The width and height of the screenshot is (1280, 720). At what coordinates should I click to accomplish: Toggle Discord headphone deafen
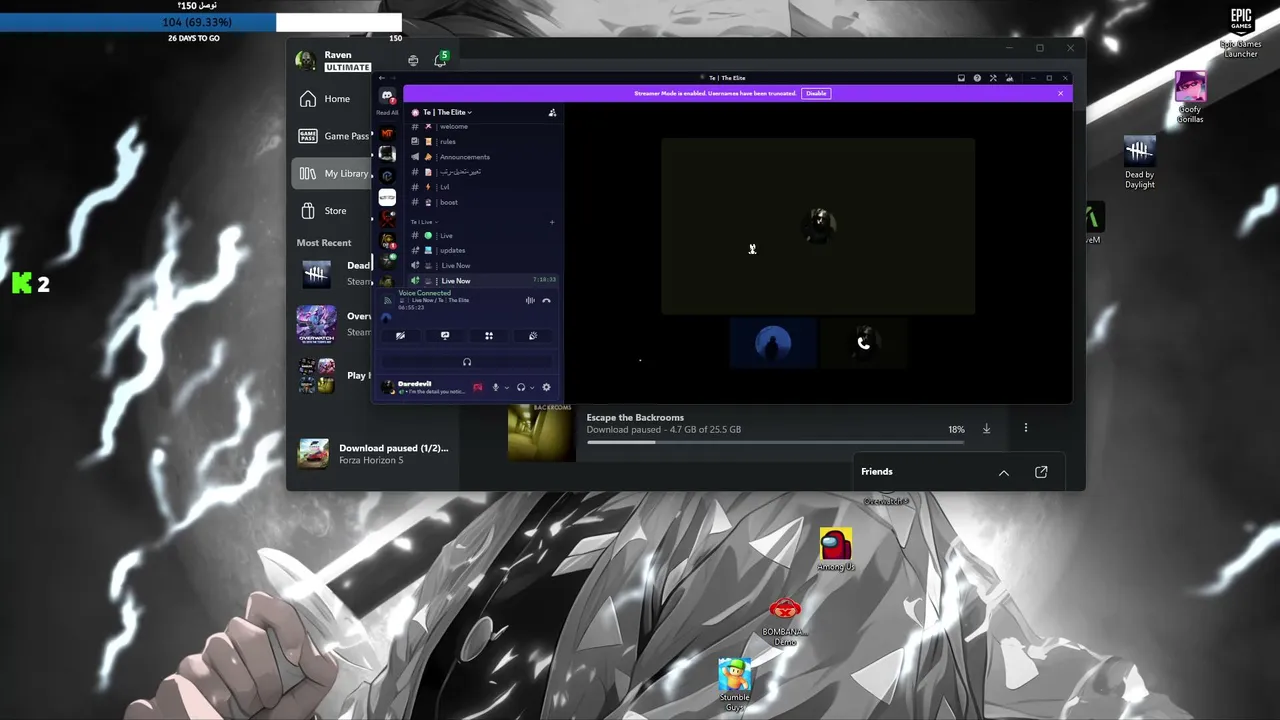tap(521, 387)
